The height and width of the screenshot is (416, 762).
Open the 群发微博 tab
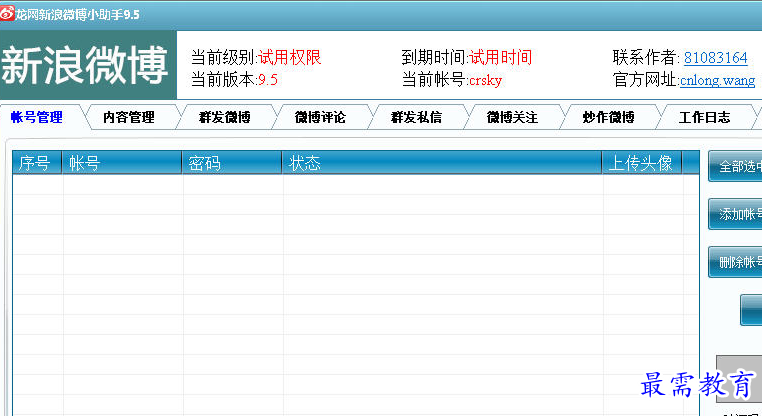point(225,117)
